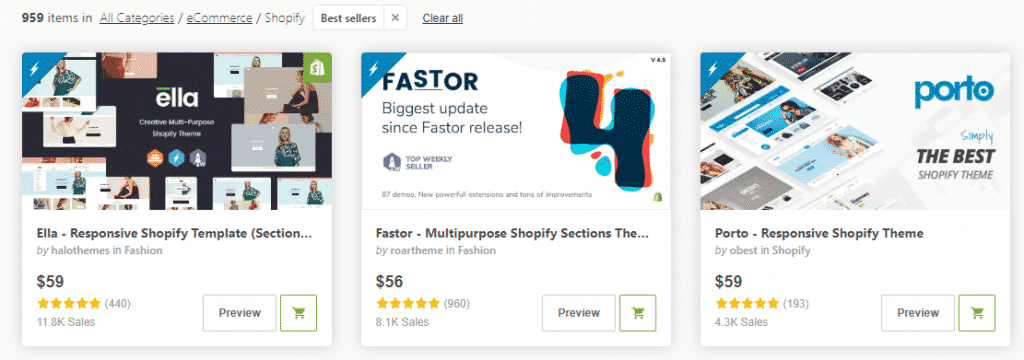Add Fastor theme to cart

pos(637,313)
